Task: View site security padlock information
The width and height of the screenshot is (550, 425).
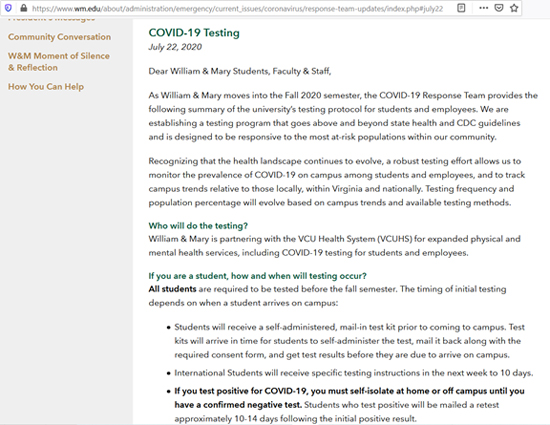Action: click(x=24, y=8)
